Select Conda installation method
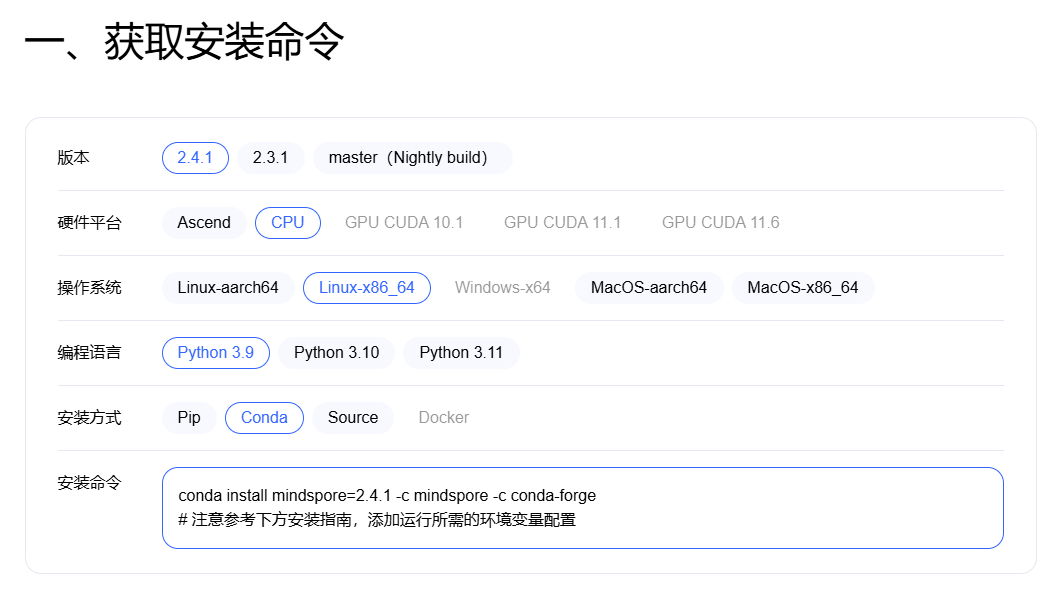 click(x=264, y=417)
